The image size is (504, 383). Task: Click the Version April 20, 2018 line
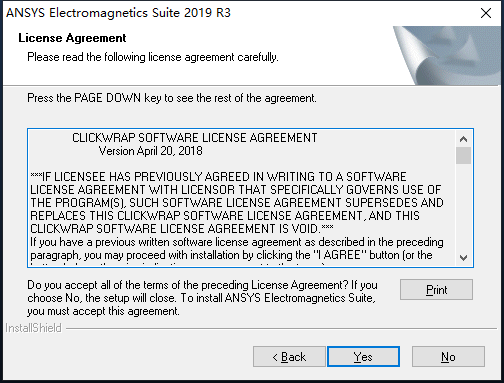150,151
